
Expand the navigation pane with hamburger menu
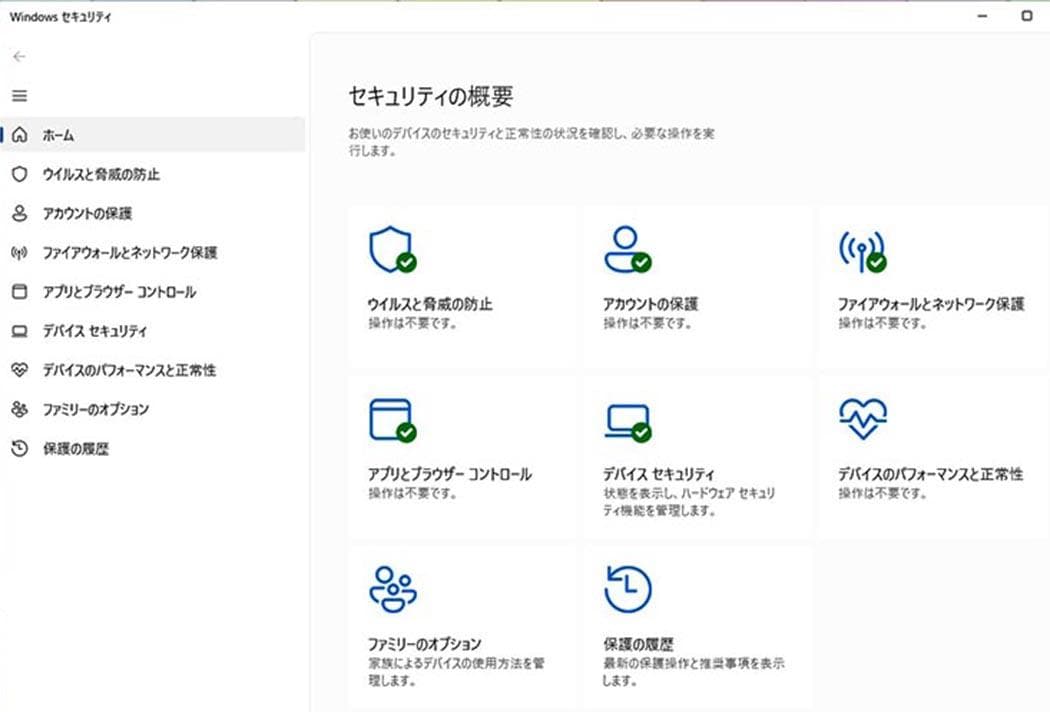pyautogui.click(x=19, y=96)
